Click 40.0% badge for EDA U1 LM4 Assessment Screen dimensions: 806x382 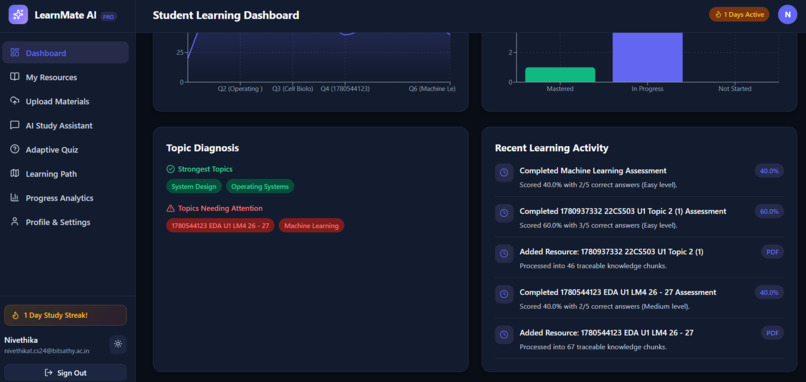(x=769, y=292)
